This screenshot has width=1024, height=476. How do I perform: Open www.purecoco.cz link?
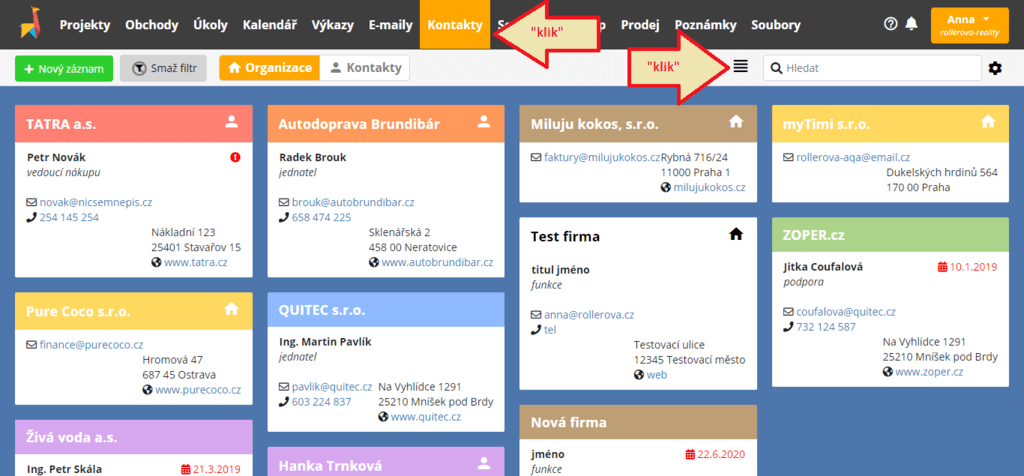tap(198, 390)
